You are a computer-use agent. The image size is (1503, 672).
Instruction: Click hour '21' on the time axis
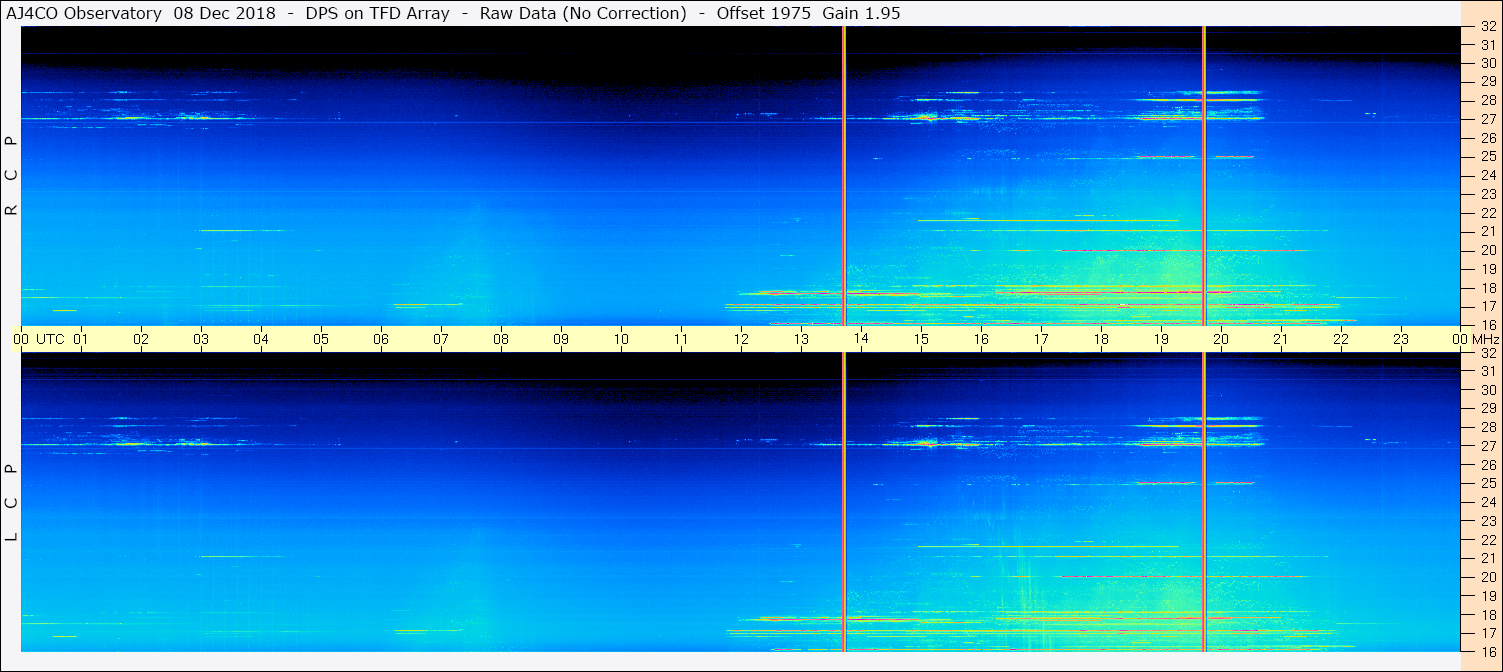pos(1281,339)
